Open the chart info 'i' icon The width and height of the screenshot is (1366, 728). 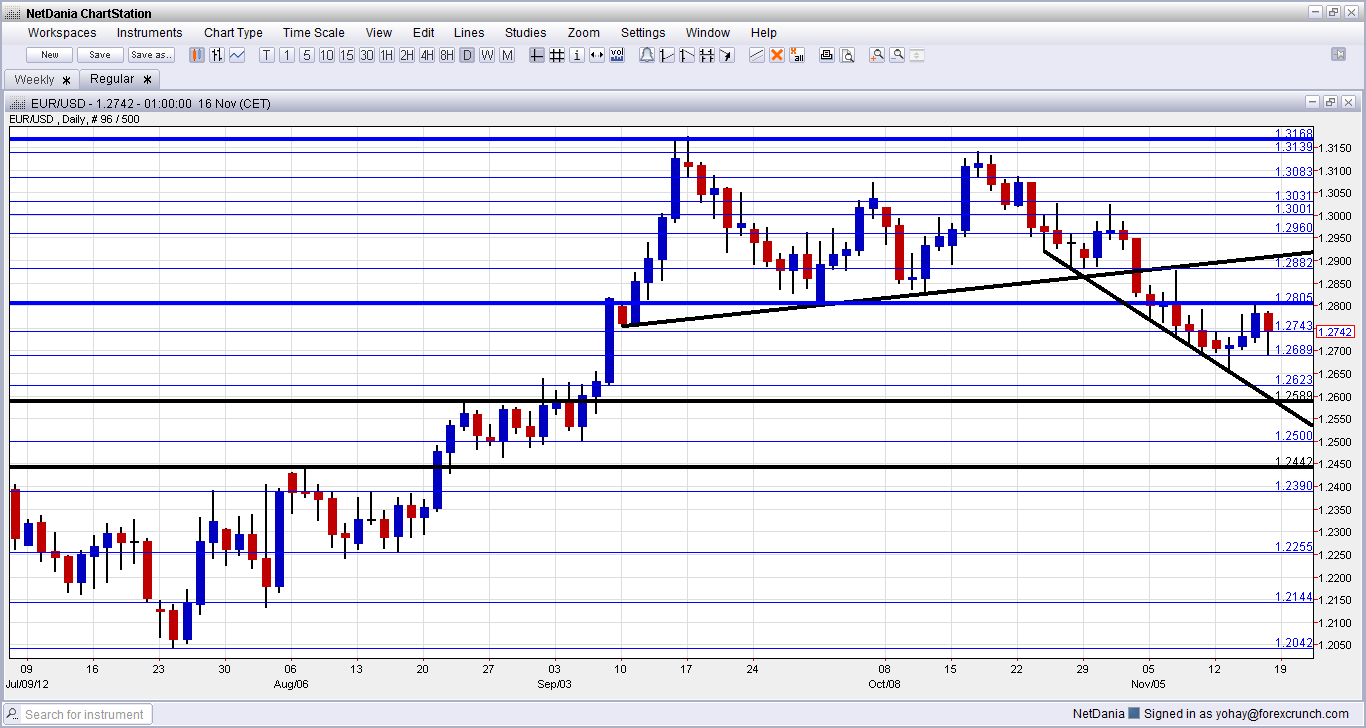(577, 55)
